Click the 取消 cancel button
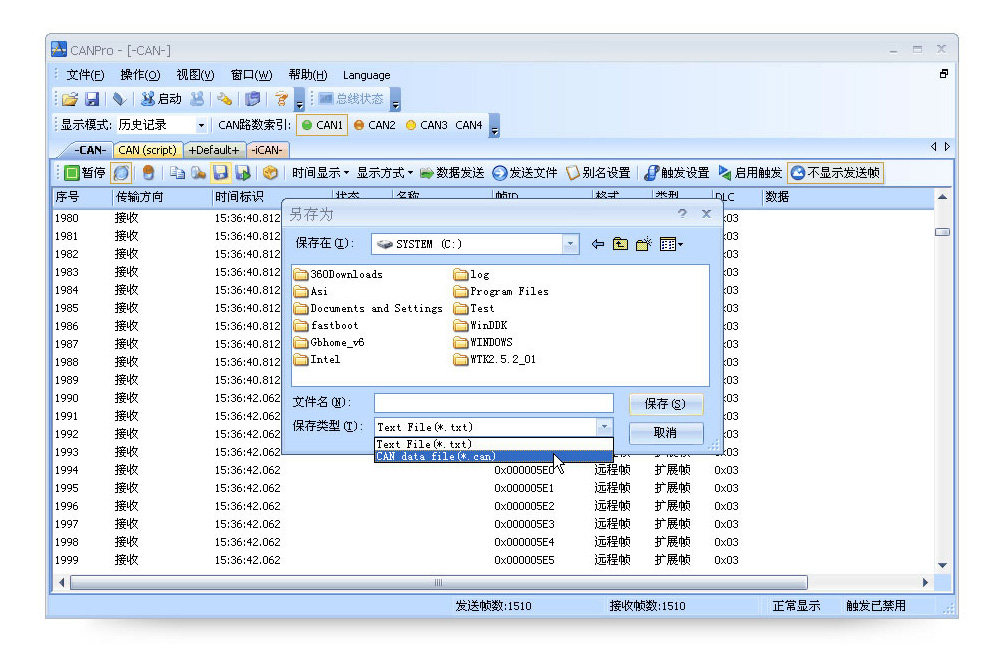1000x650 pixels. pyautogui.click(x=665, y=433)
